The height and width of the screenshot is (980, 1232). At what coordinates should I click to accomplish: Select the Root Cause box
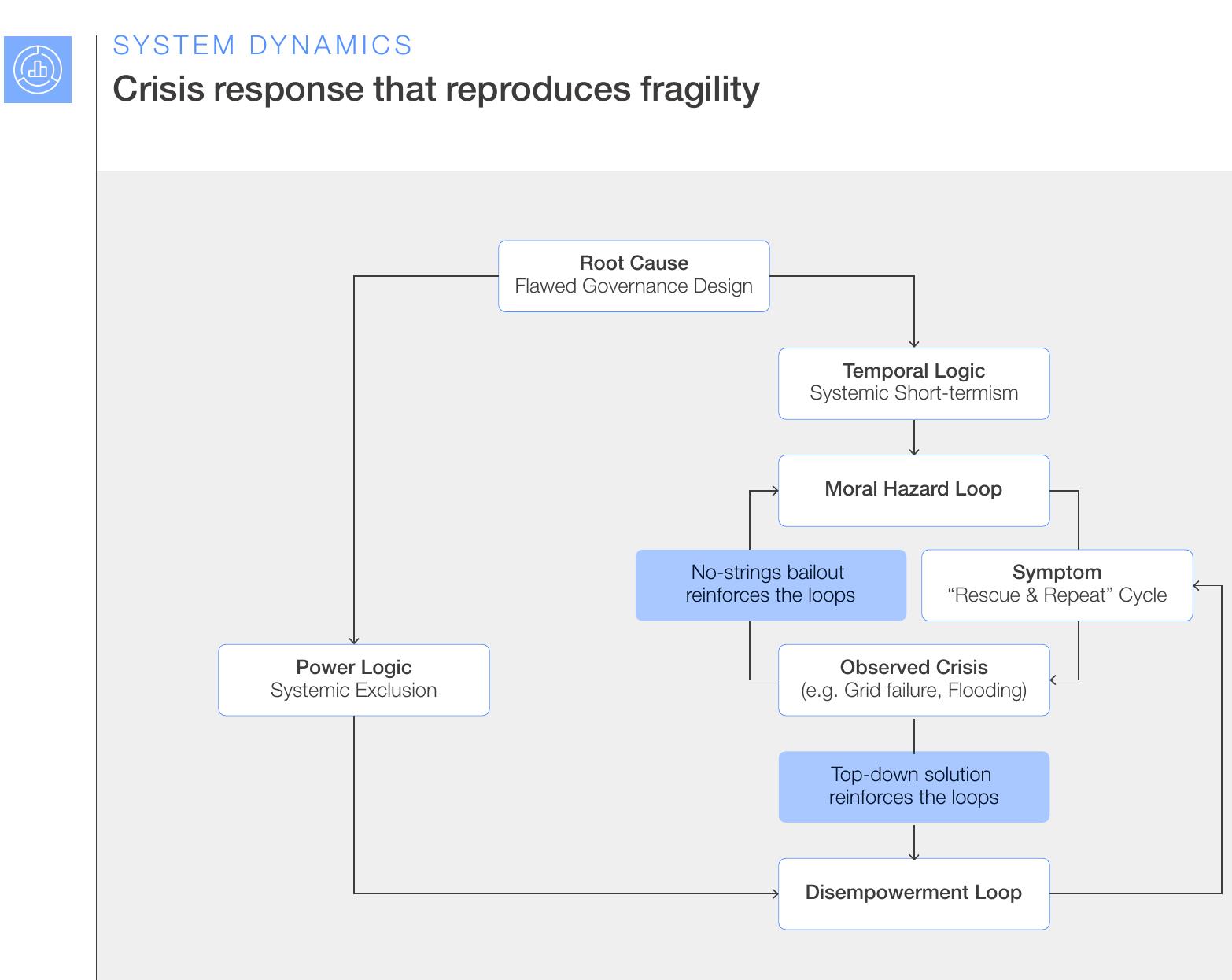634,276
